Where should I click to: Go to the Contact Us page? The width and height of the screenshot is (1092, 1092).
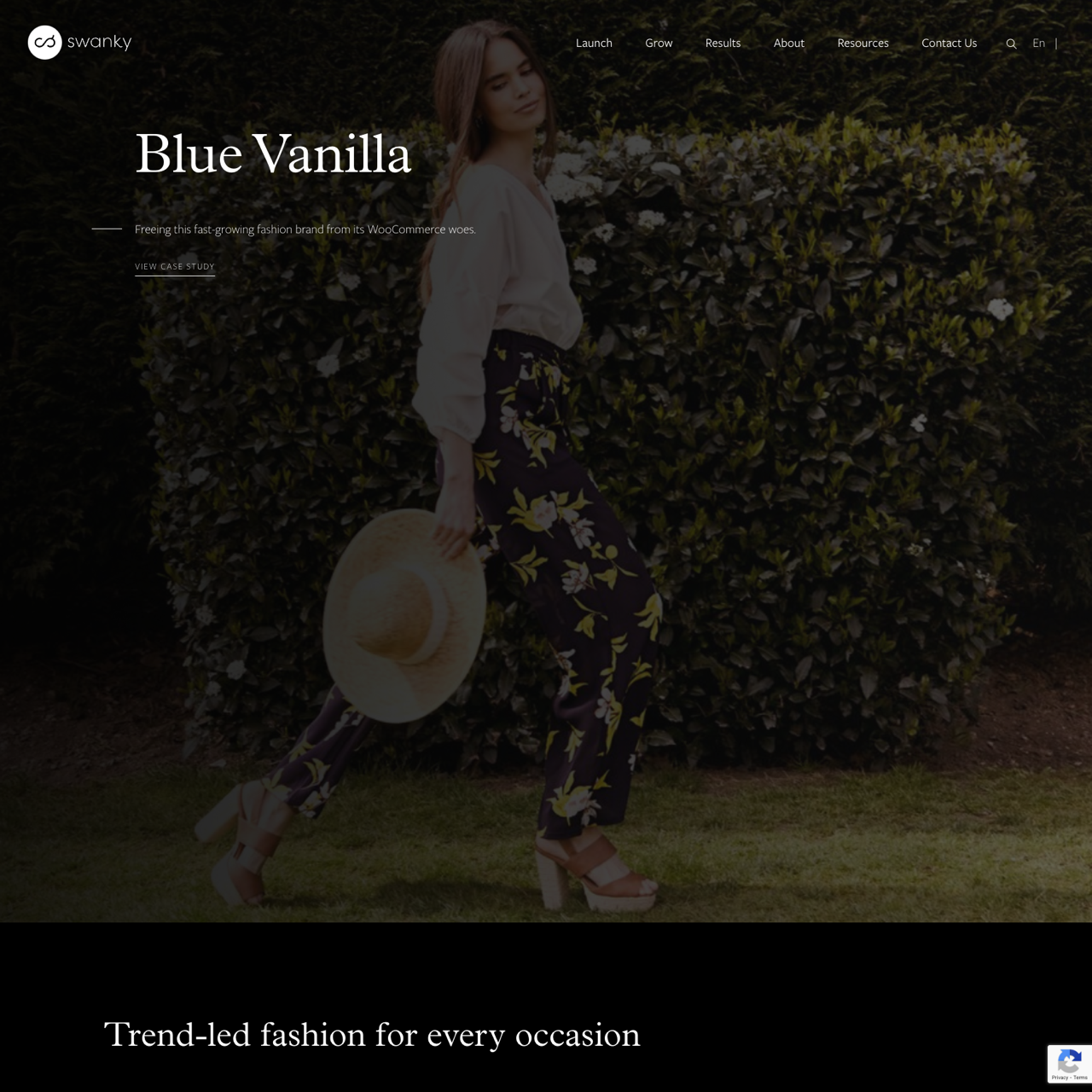pos(949,43)
